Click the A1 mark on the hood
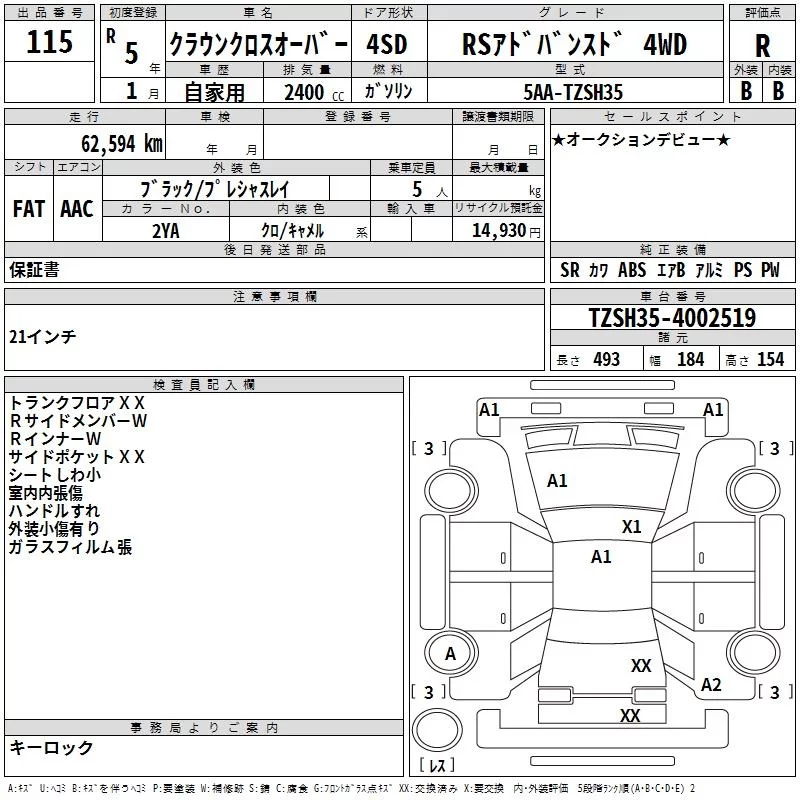 coord(557,481)
